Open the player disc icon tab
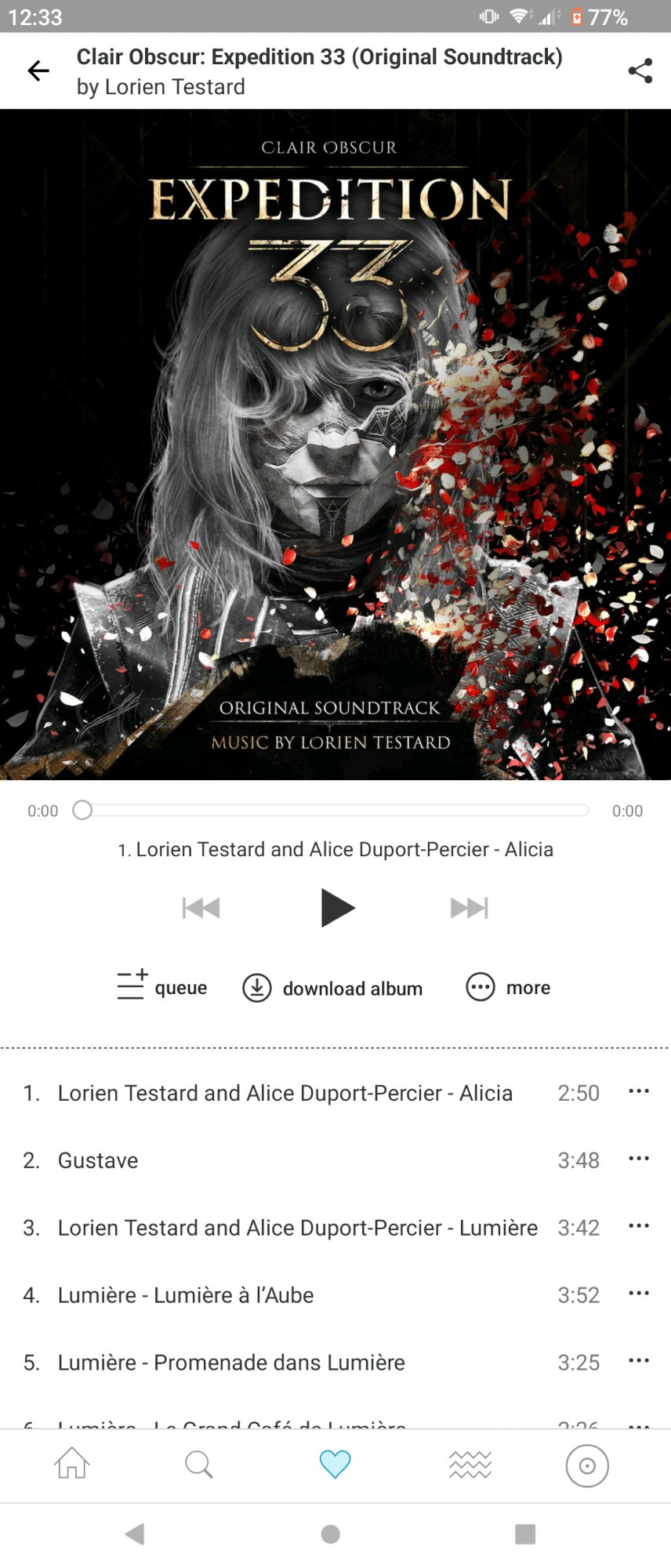The height and width of the screenshot is (1568, 671). pyautogui.click(x=587, y=1465)
